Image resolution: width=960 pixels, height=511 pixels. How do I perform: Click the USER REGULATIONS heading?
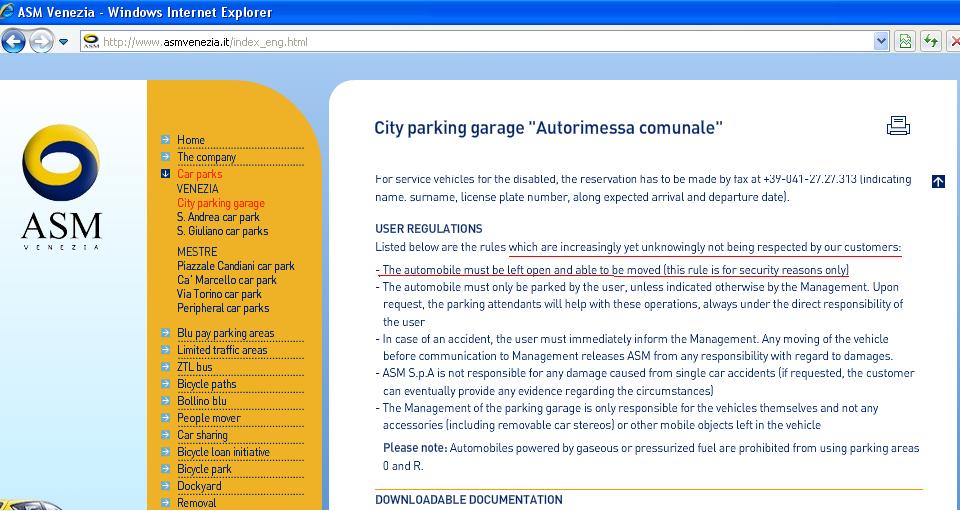point(429,229)
